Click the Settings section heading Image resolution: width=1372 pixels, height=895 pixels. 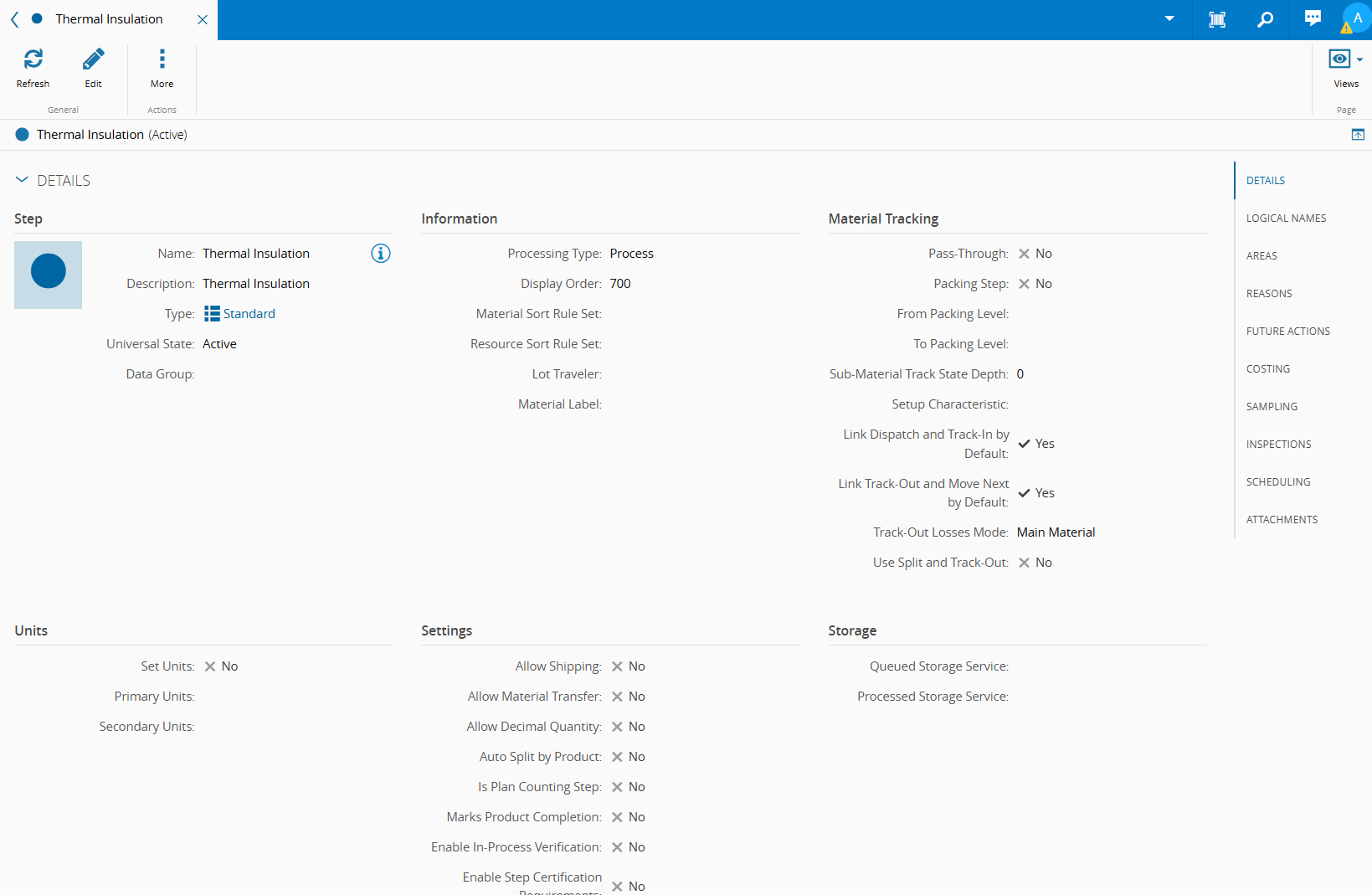(447, 630)
